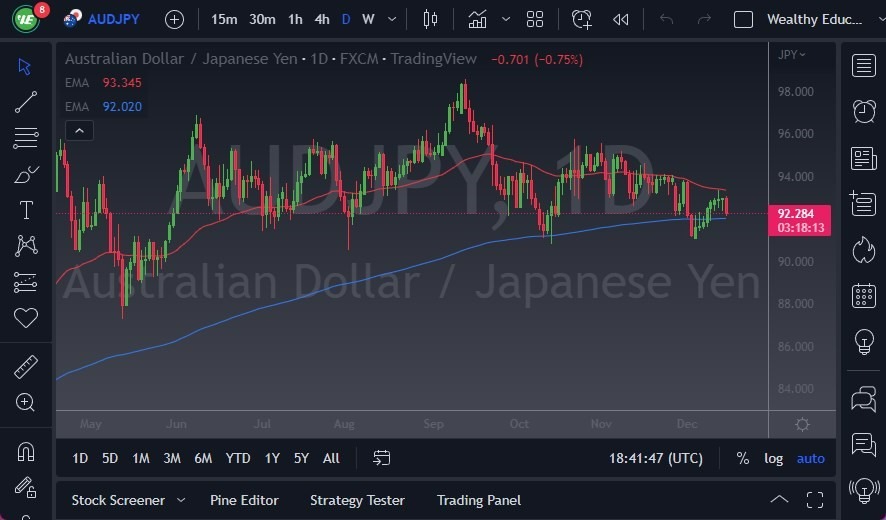Open the Ideas lightbulb panel
Screen dimensions: 886x520
point(863,341)
